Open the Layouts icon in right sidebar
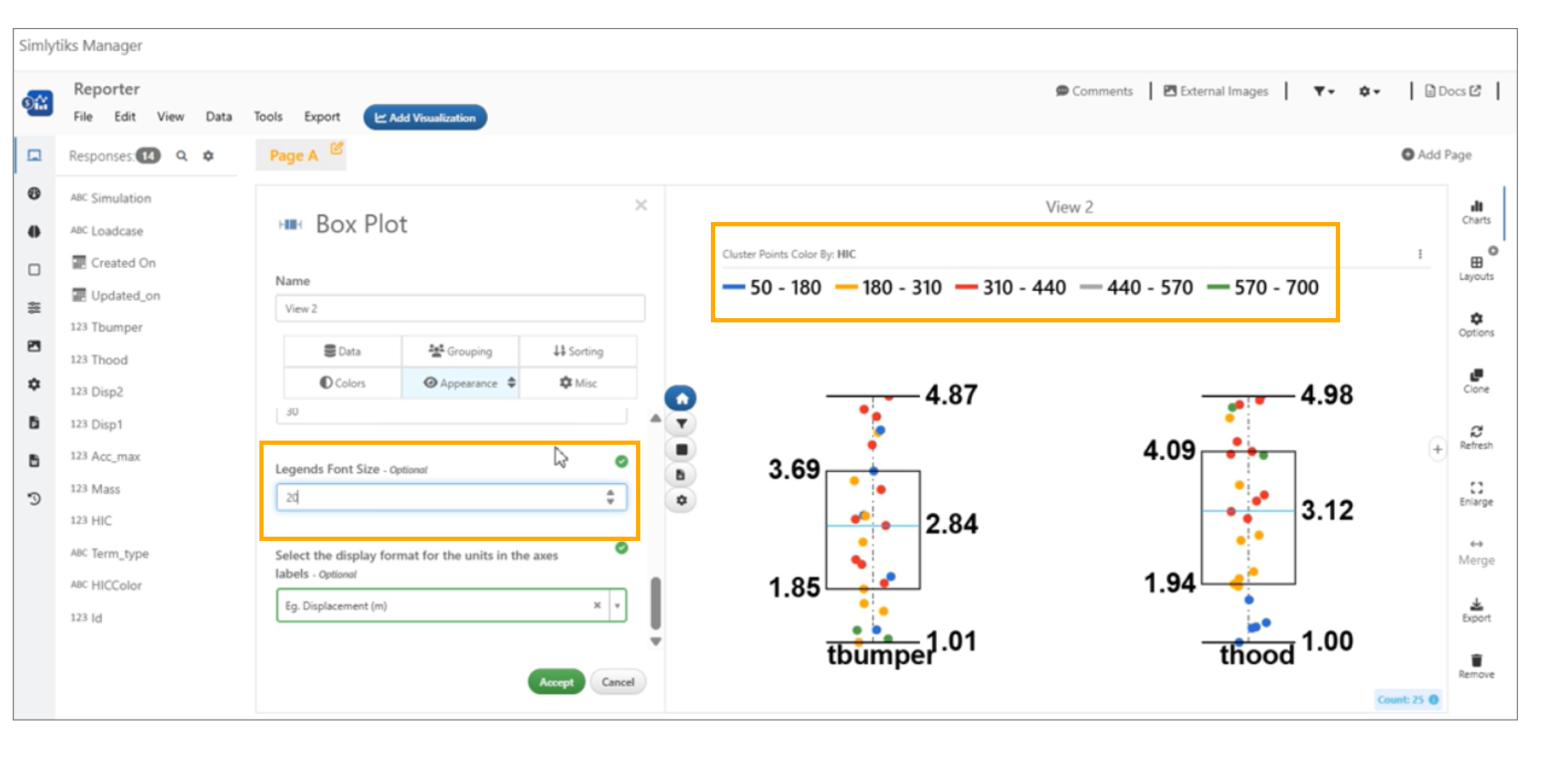This screenshot has width=1568, height=774. pos(1476,267)
